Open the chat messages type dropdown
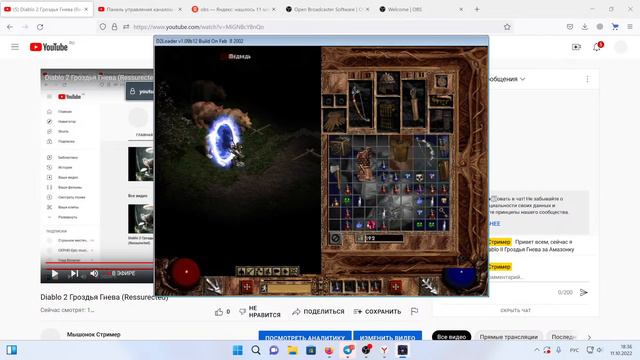640x360 pixels. [x=507, y=79]
